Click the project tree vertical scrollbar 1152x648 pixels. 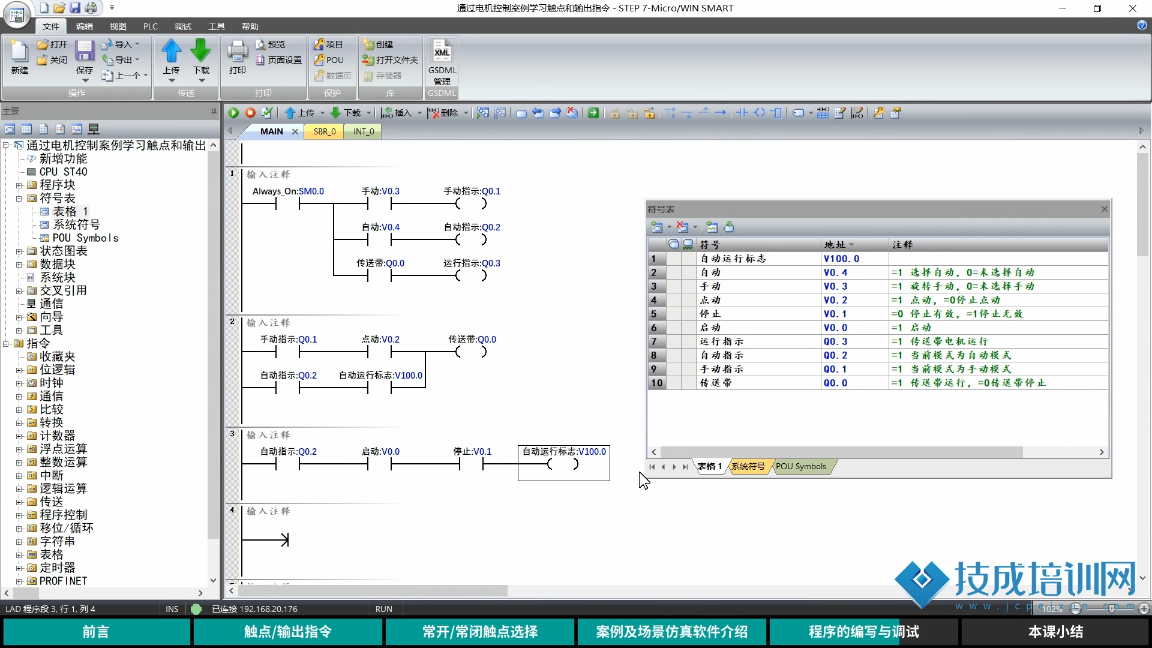click(x=213, y=345)
